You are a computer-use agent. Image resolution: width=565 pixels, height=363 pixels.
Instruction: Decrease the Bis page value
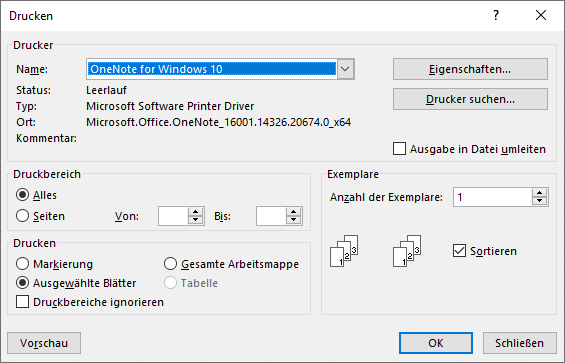pyautogui.click(x=294, y=220)
